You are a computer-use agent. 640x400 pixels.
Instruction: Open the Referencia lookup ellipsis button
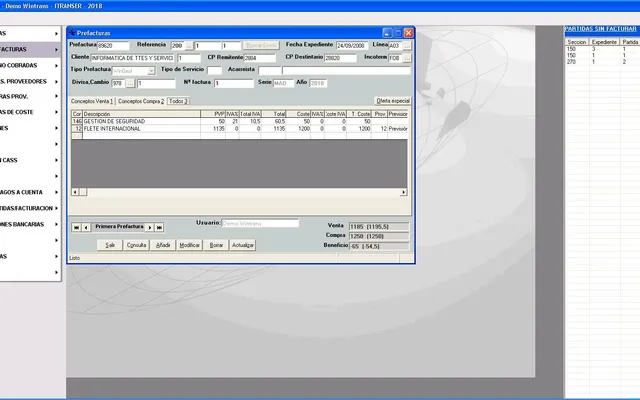189,46
